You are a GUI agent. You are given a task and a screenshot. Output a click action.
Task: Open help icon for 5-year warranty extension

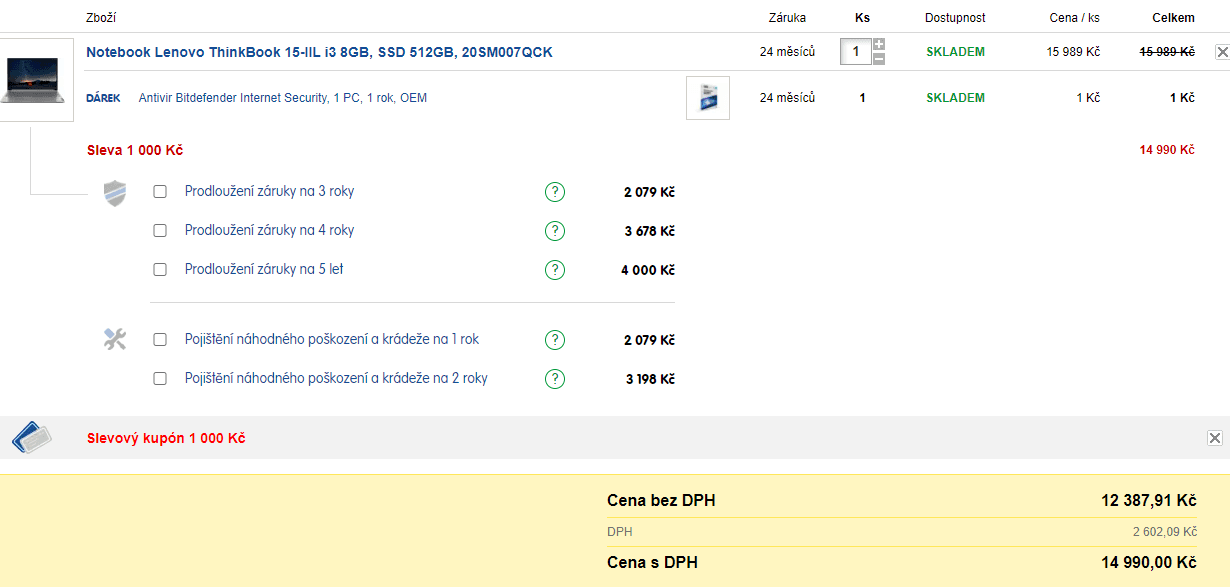(555, 270)
